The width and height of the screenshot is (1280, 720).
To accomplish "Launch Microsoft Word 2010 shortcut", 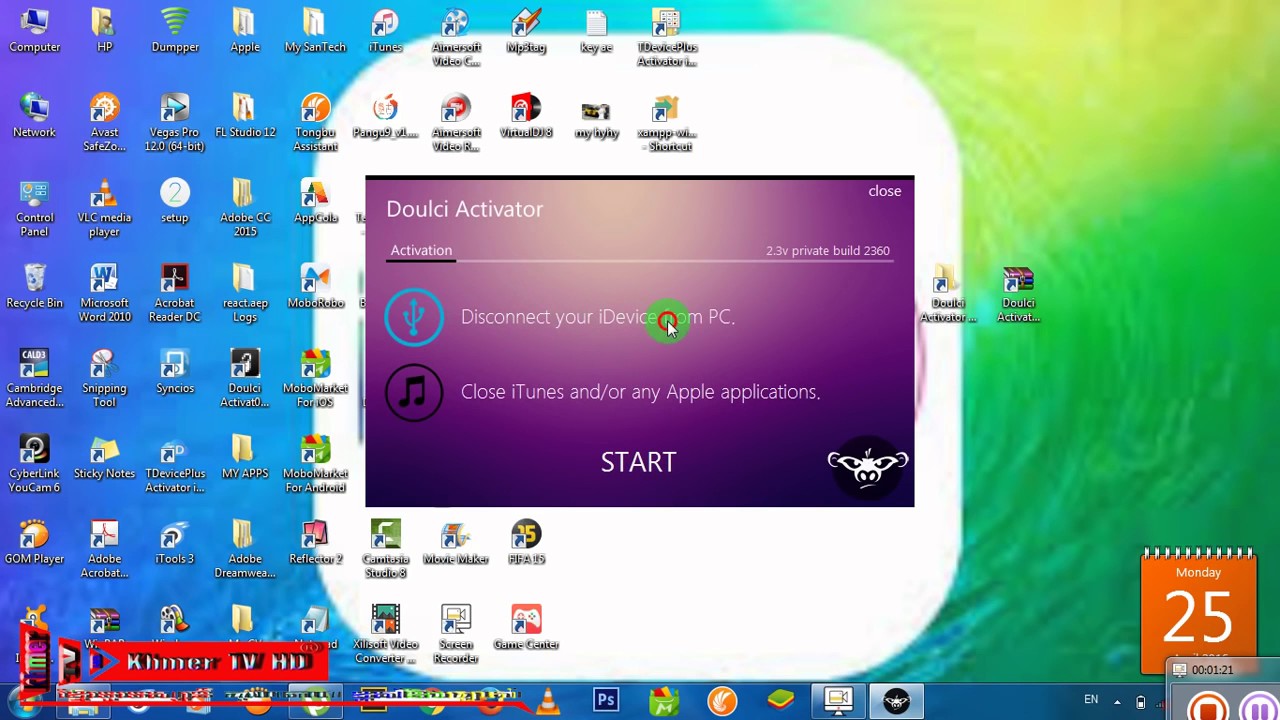I will 104,293.
